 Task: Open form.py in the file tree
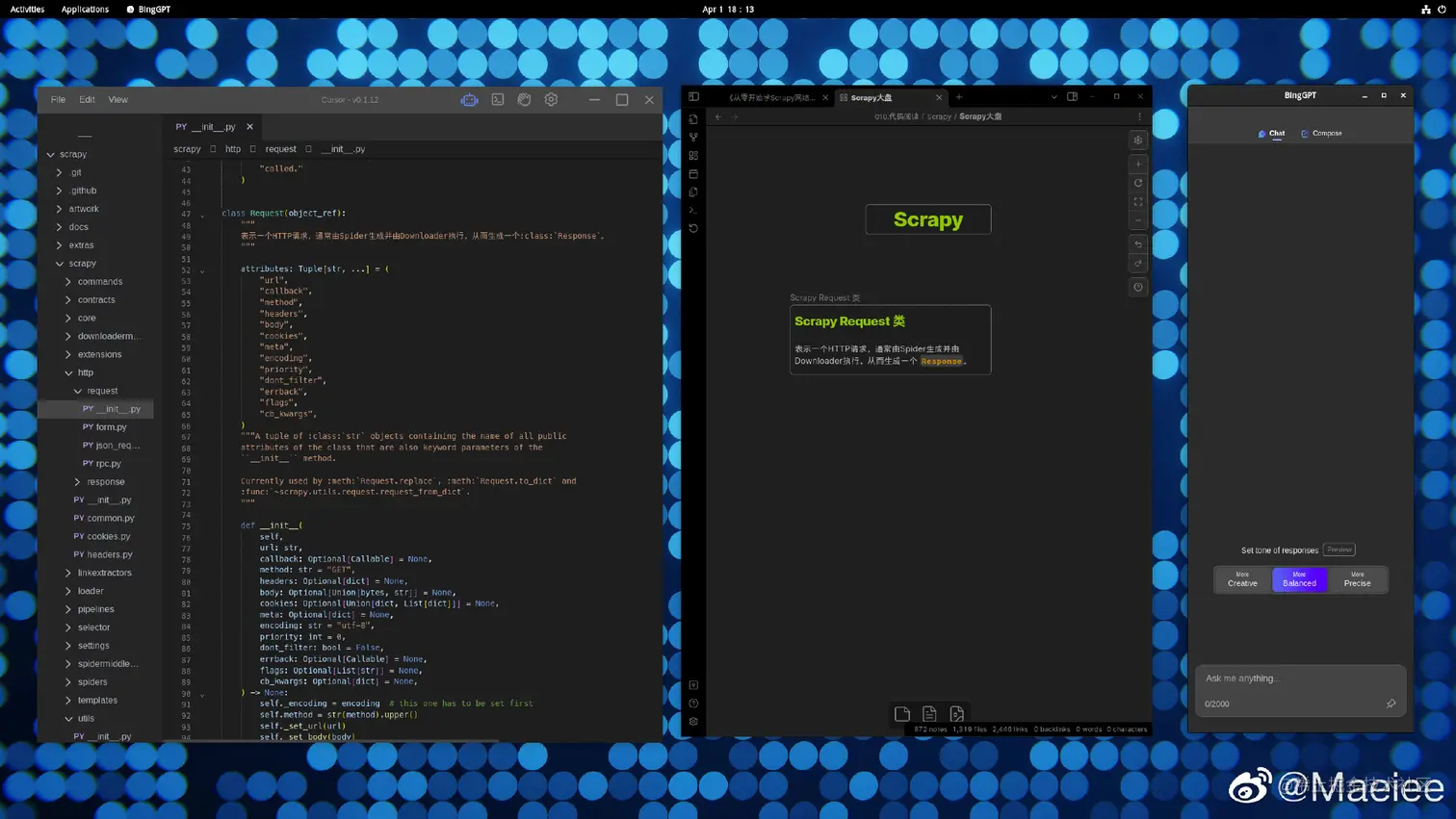(104, 427)
